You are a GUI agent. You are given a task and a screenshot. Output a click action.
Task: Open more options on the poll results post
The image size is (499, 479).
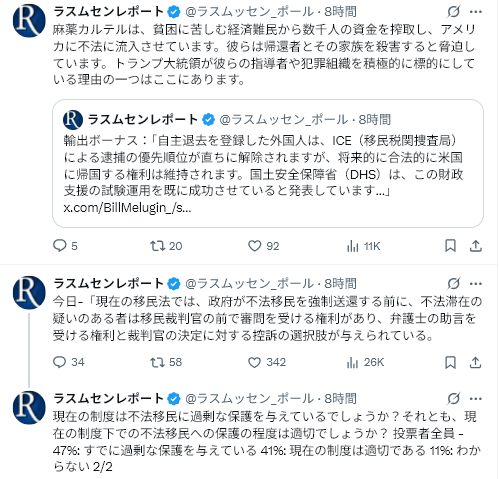(x=476, y=398)
